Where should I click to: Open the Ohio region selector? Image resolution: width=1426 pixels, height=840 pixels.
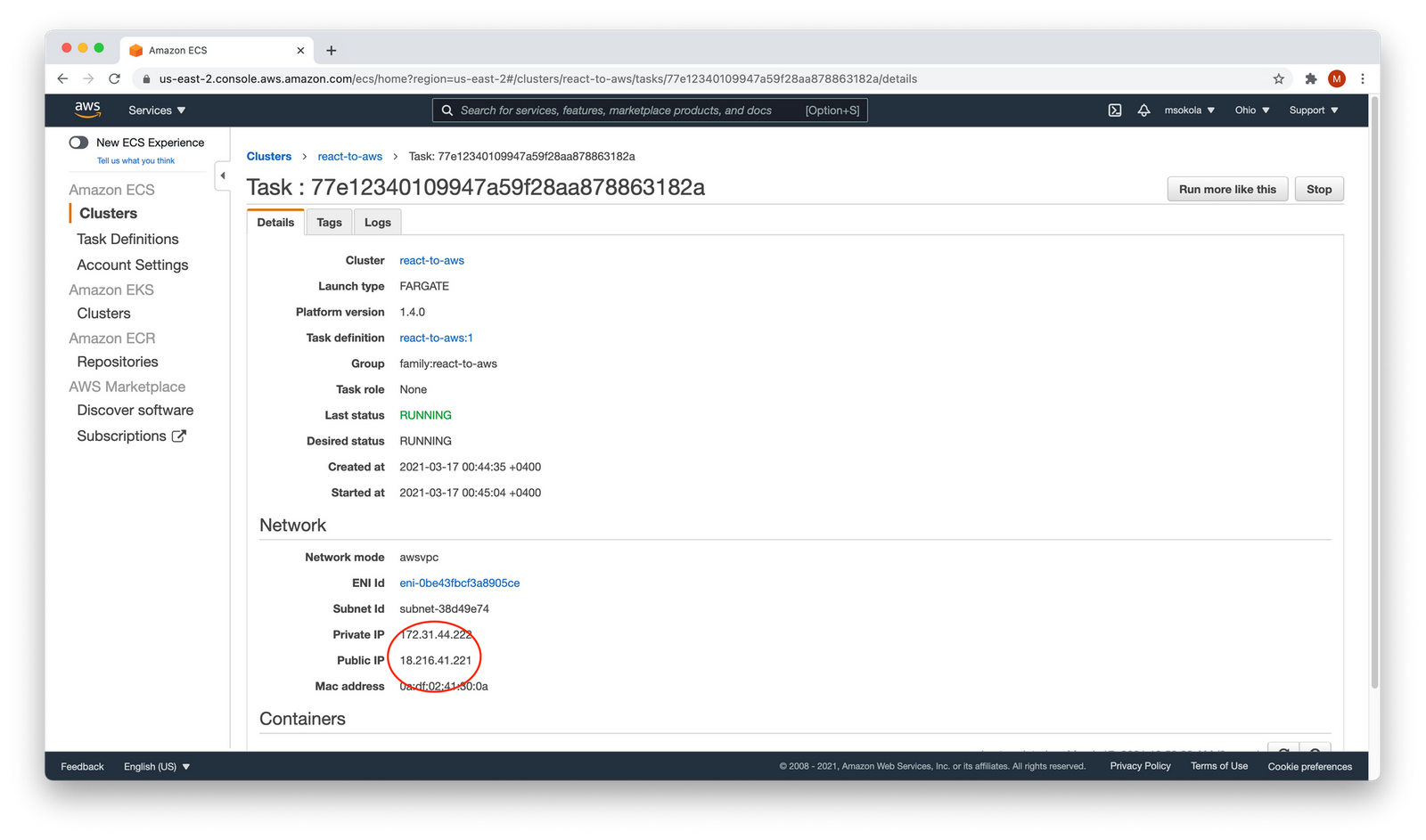coord(1251,110)
